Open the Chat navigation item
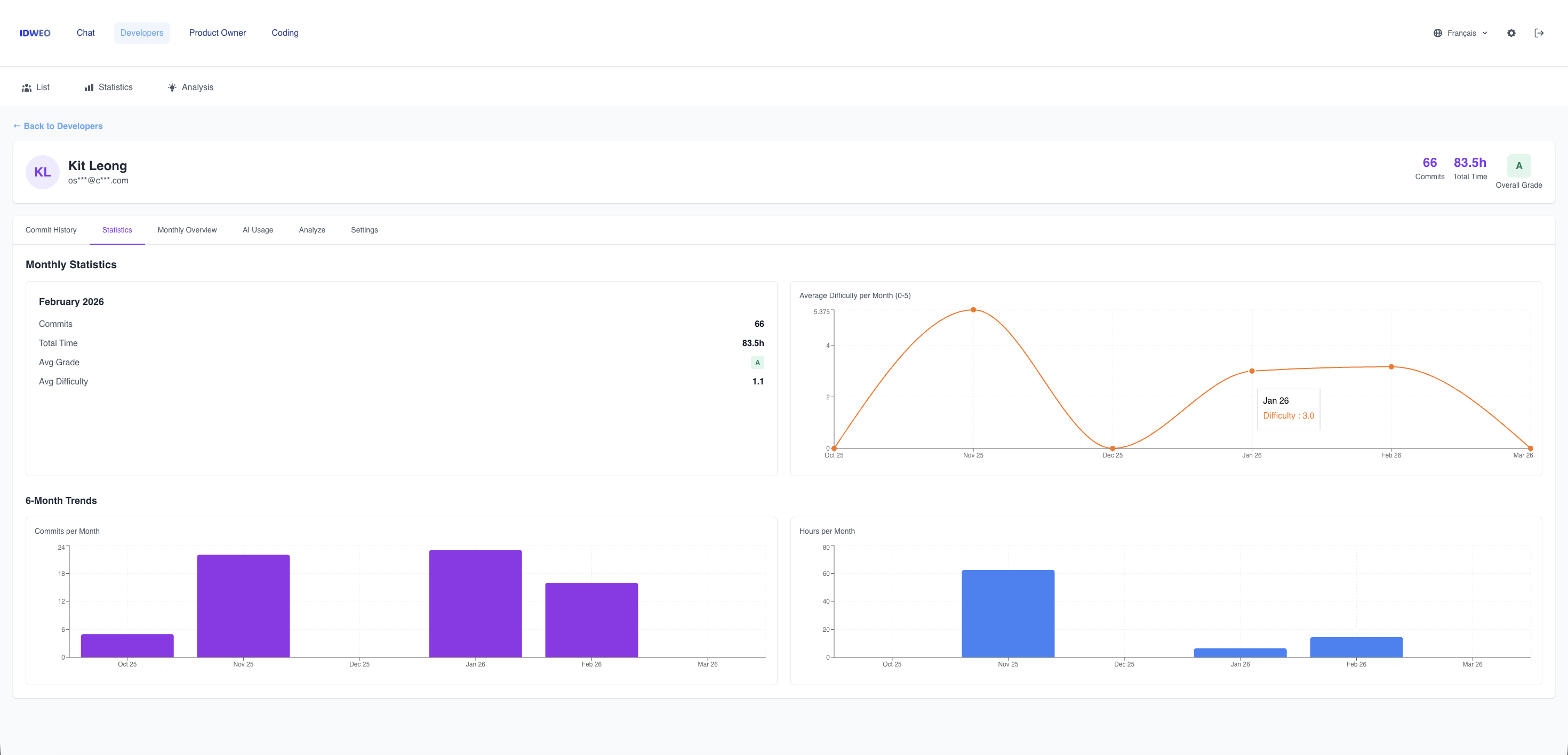 [x=85, y=33]
